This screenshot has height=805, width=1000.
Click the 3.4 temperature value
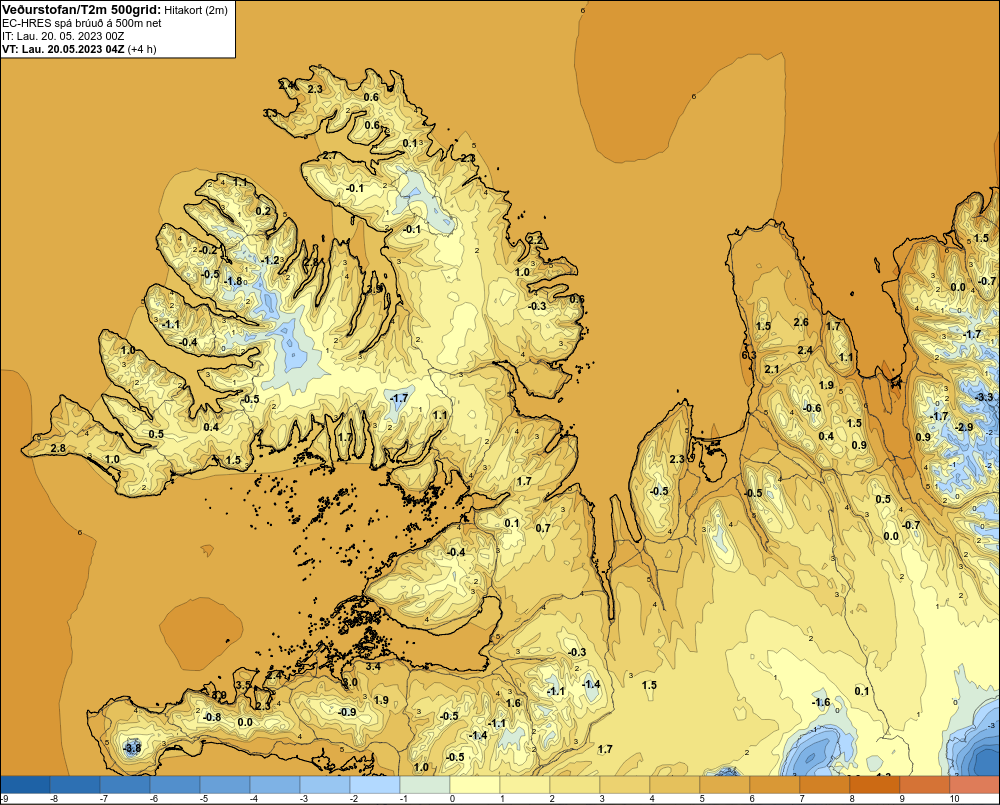373,667
